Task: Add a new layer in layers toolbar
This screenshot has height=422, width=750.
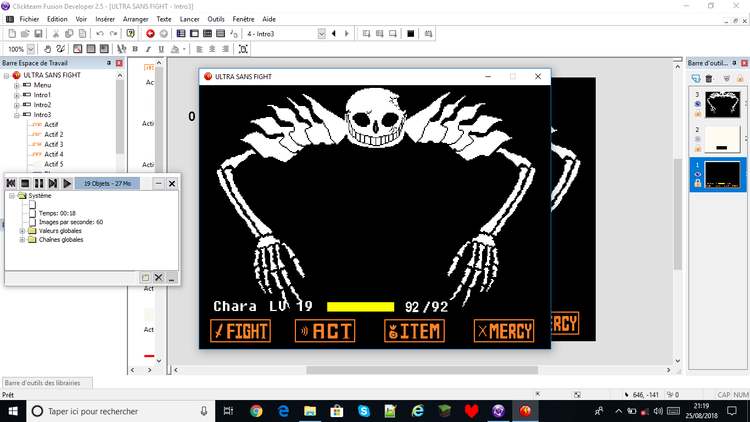Action: point(696,78)
